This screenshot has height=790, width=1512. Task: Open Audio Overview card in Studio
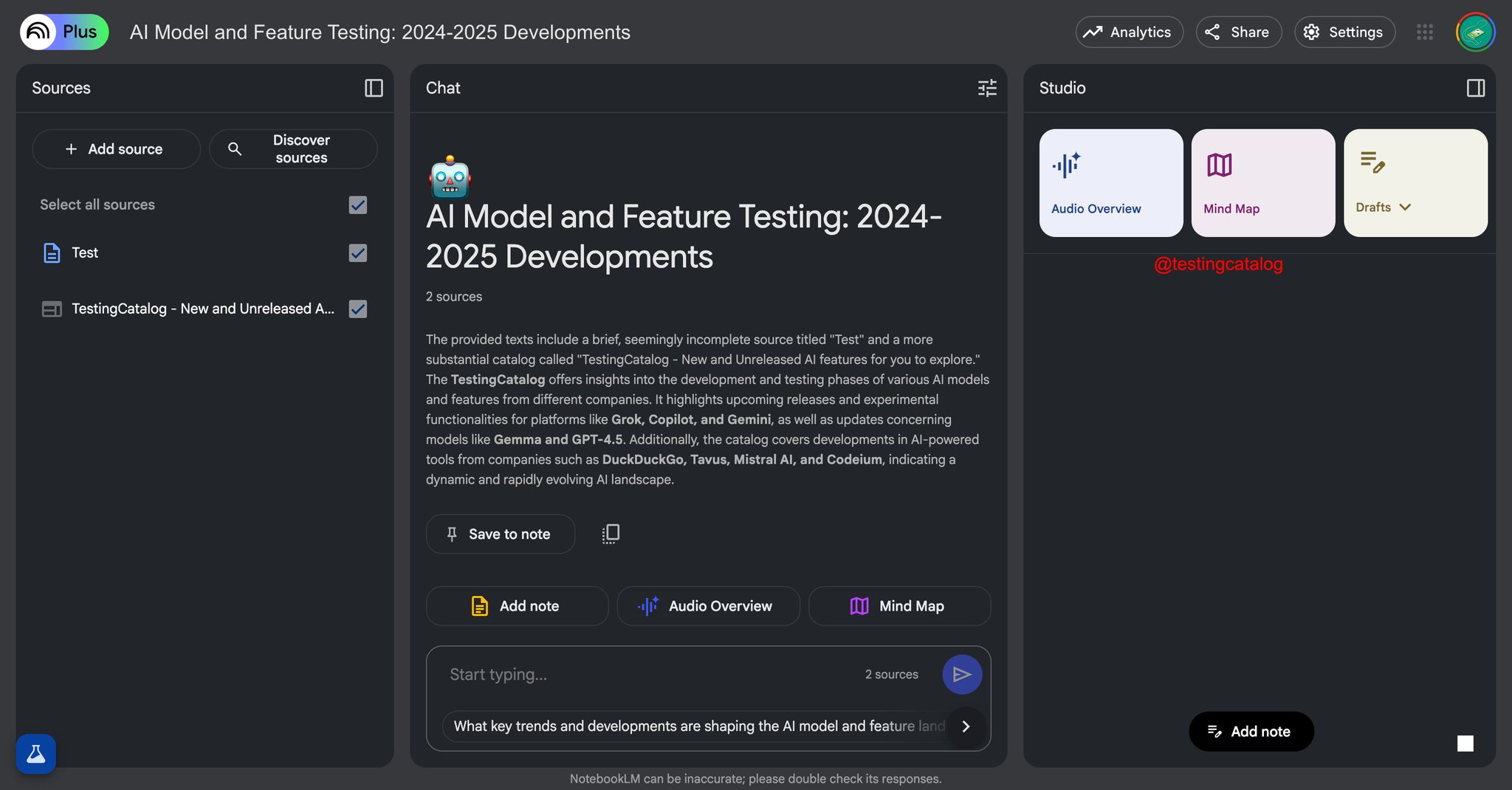point(1111,183)
